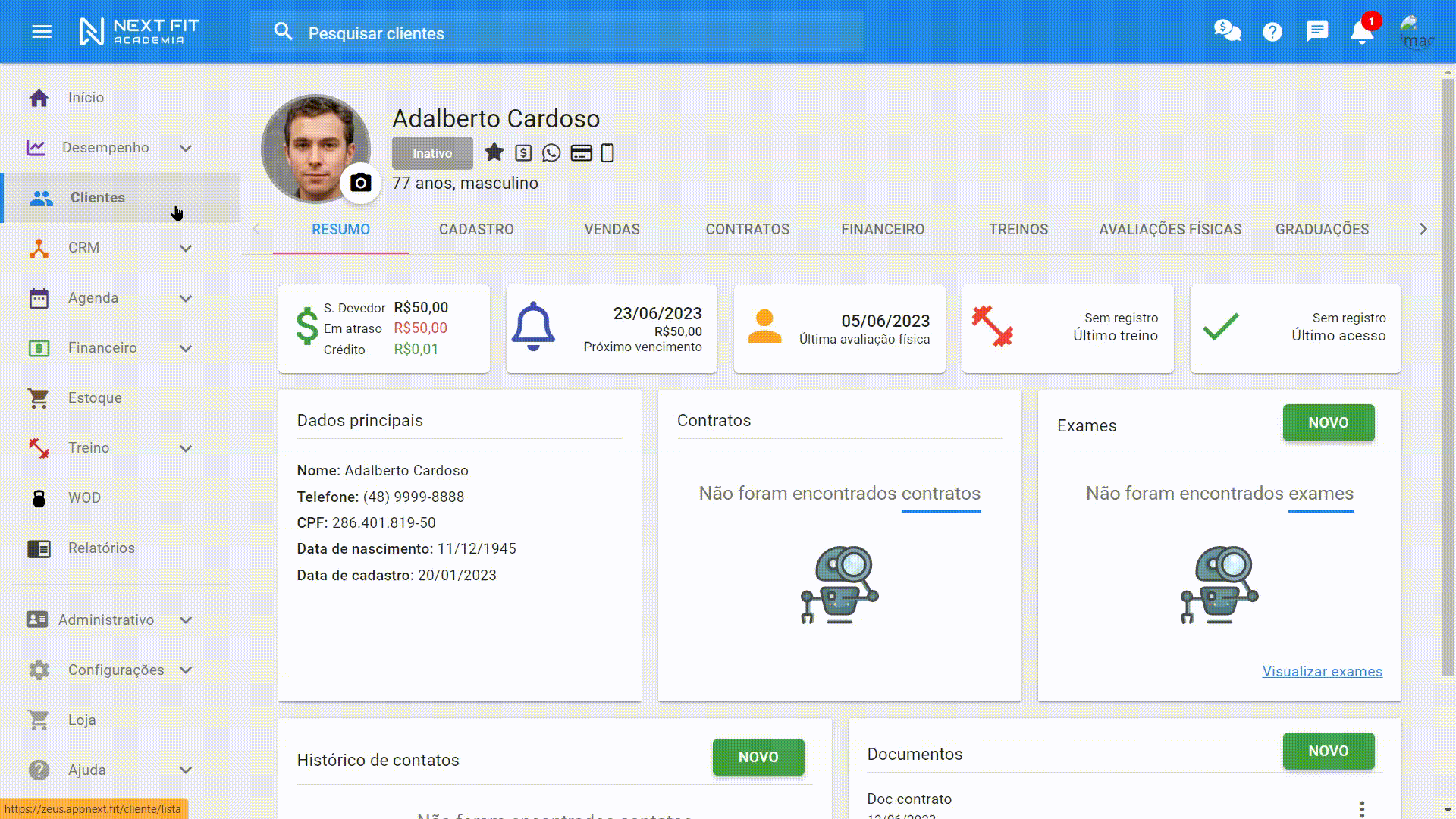Open the hamburger navigation menu

42,32
